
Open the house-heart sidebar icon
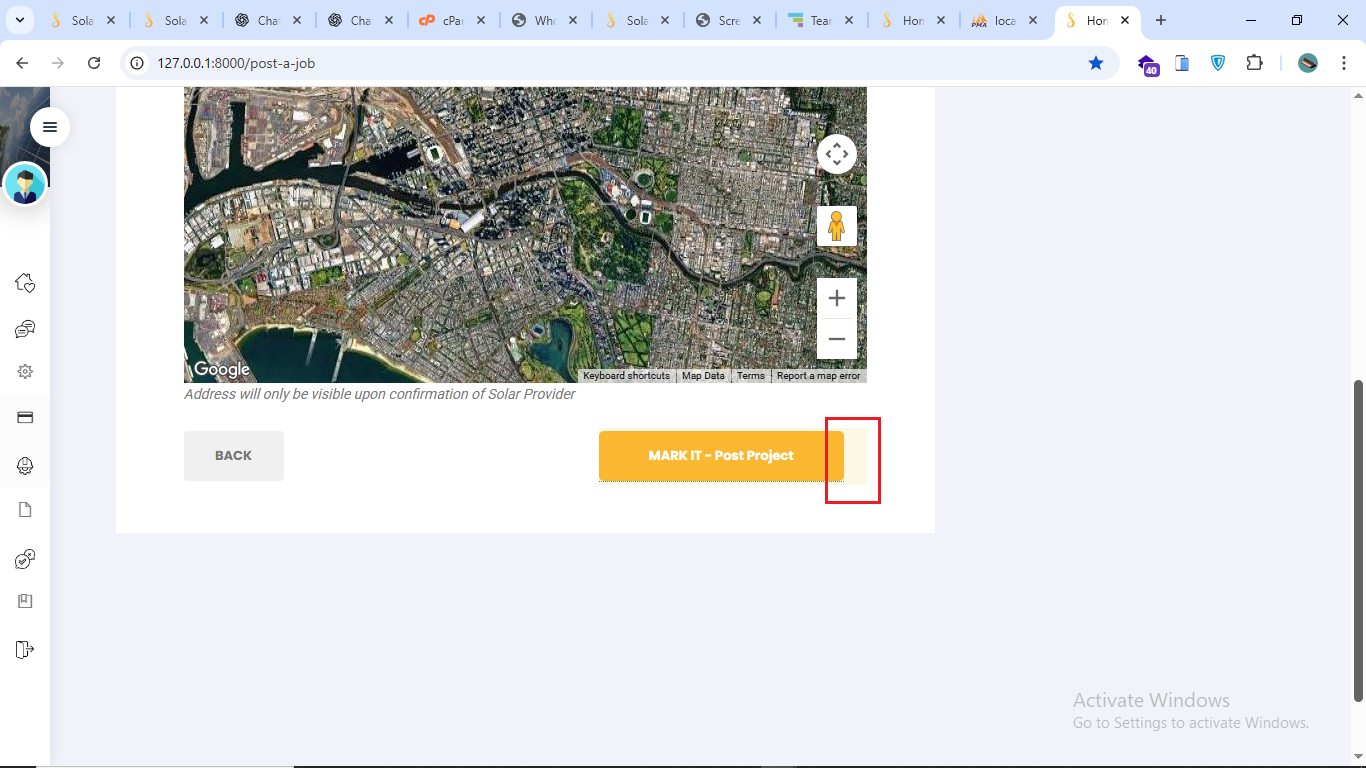click(x=25, y=283)
